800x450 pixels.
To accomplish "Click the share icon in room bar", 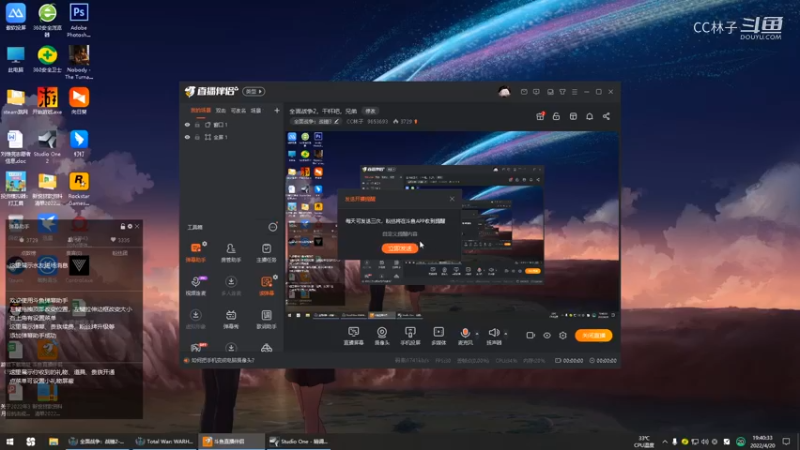I will tap(606, 116).
